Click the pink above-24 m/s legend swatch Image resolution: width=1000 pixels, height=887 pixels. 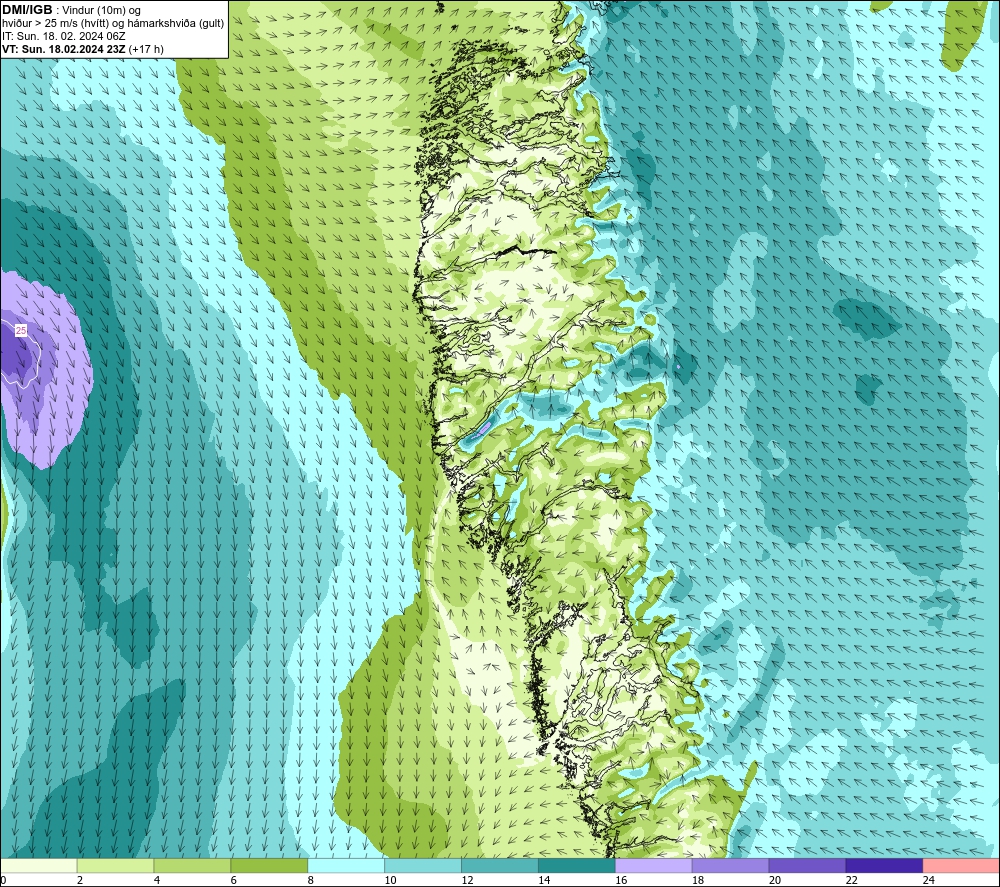click(961, 865)
